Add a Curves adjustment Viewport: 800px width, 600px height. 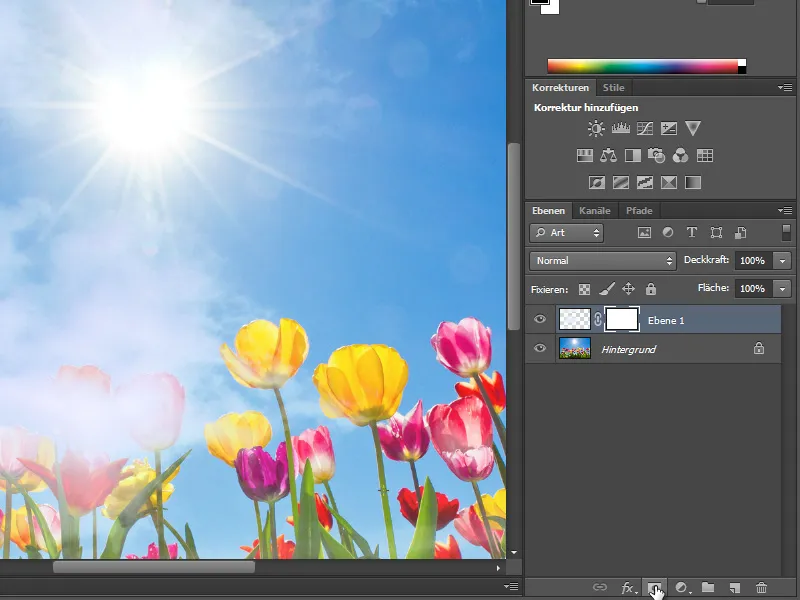pos(644,128)
